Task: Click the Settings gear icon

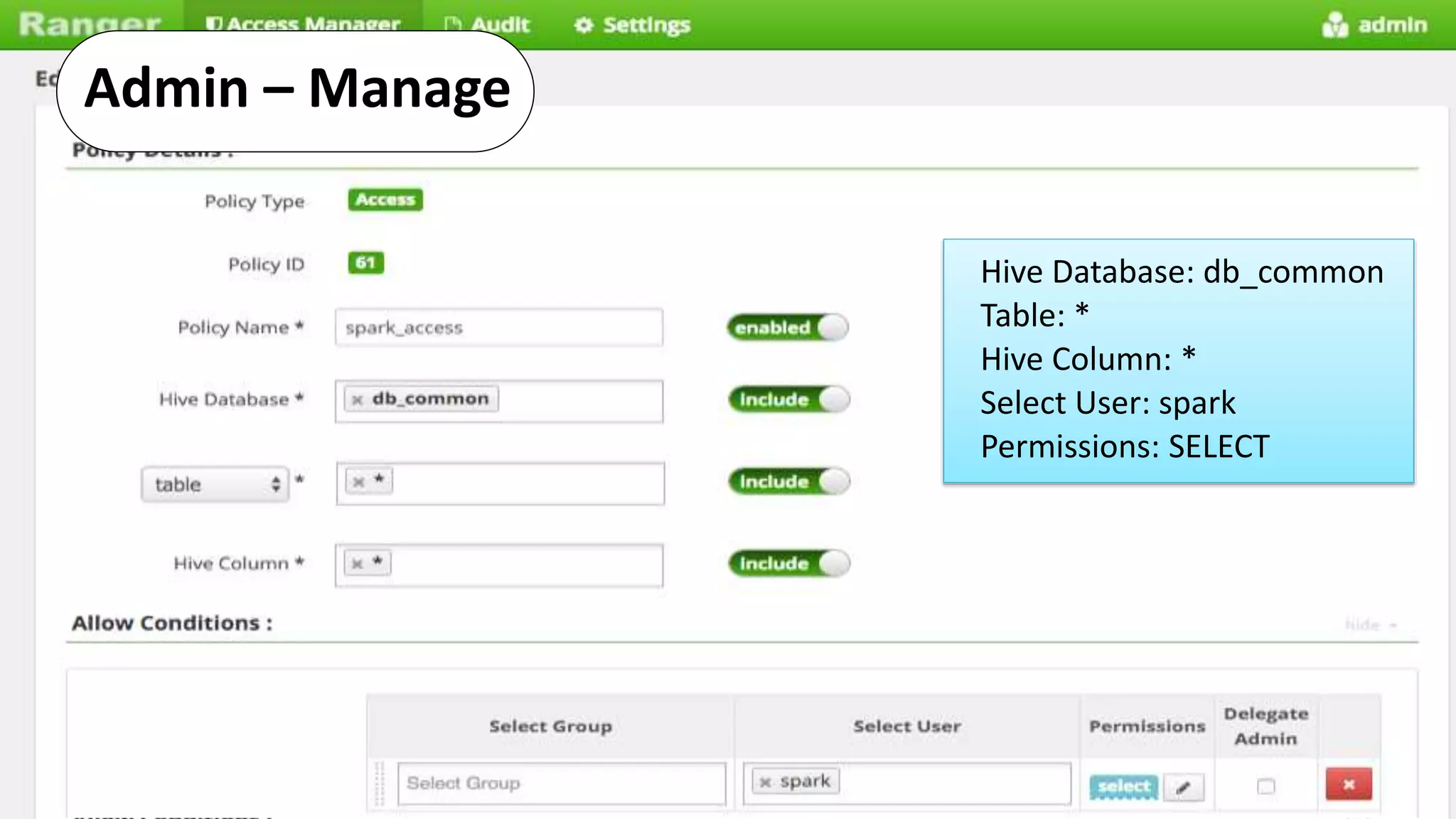Action: pyautogui.click(x=584, y=26)
